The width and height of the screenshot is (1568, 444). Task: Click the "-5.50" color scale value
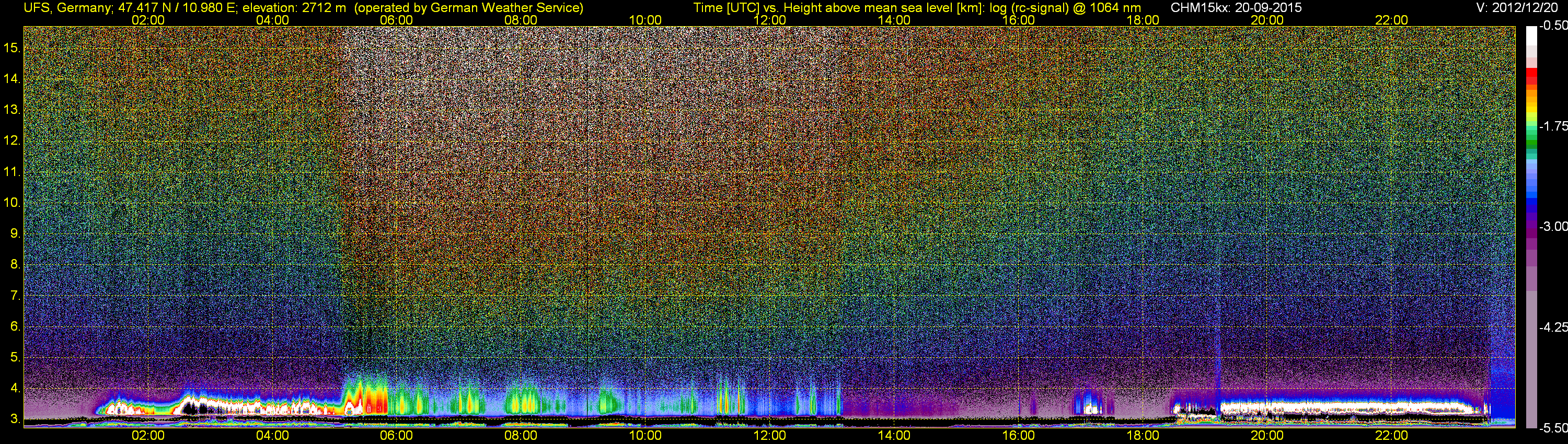point(1553,428)
